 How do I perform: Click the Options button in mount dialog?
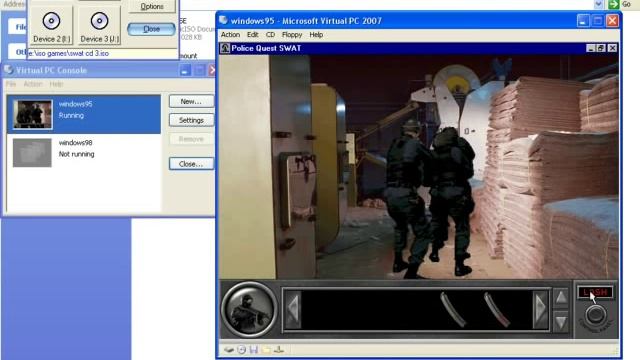[x=152, y=6]
